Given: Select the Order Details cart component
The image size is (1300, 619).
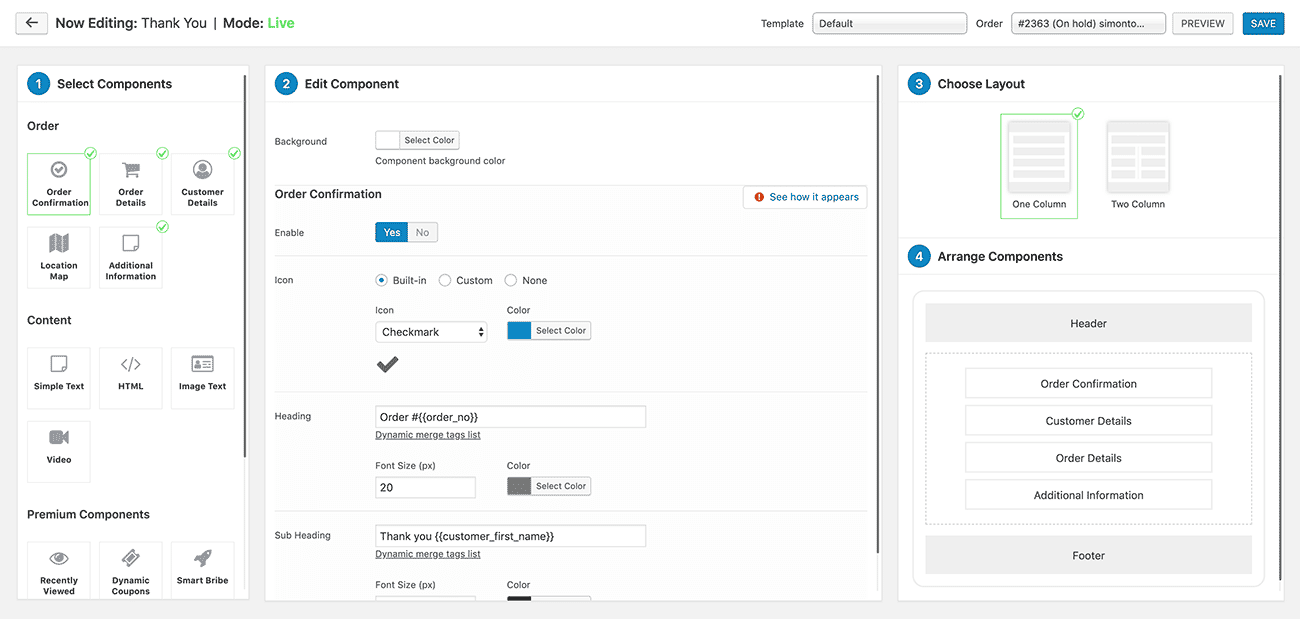Looking at the screenshot, I should (131, 184).
